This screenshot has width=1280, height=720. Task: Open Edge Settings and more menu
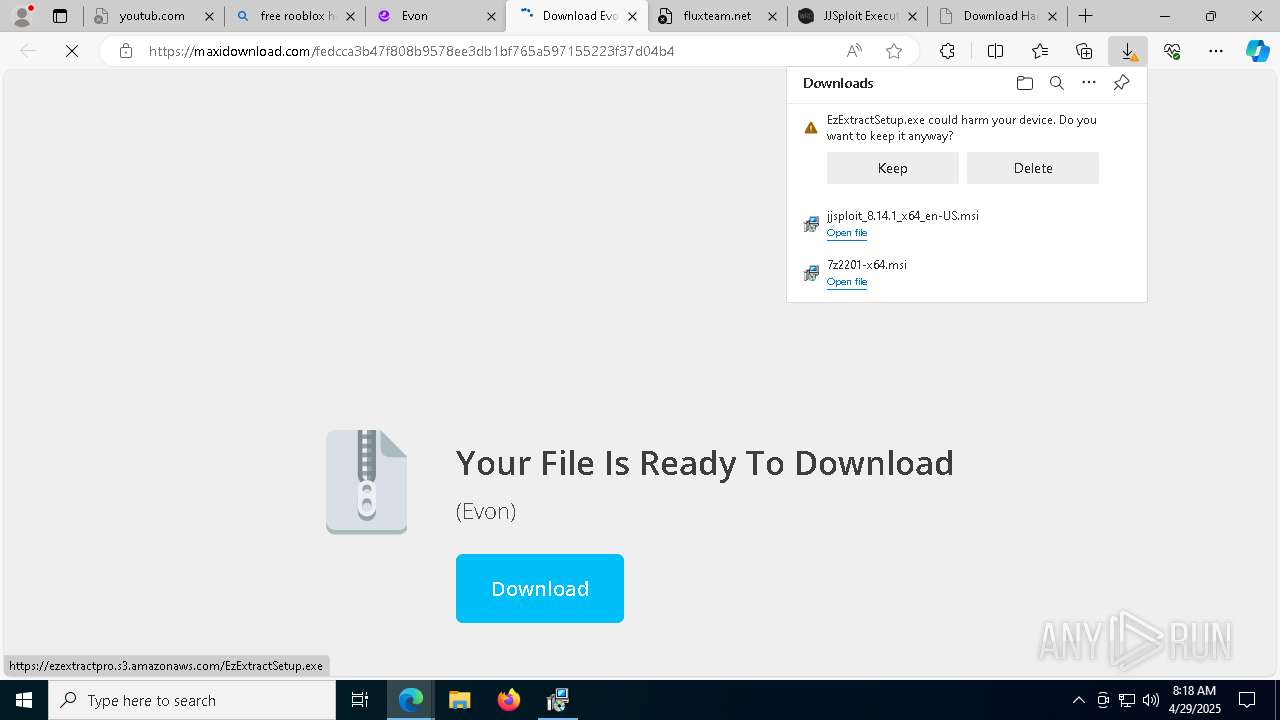pos(1216,51)
